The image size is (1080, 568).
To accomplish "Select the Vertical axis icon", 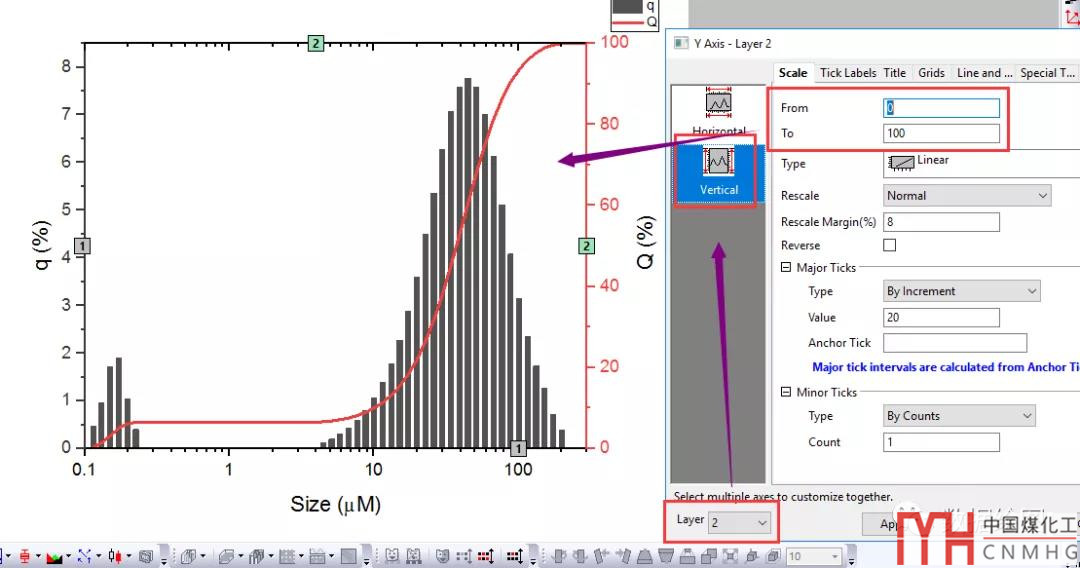I will pos(718,161).
